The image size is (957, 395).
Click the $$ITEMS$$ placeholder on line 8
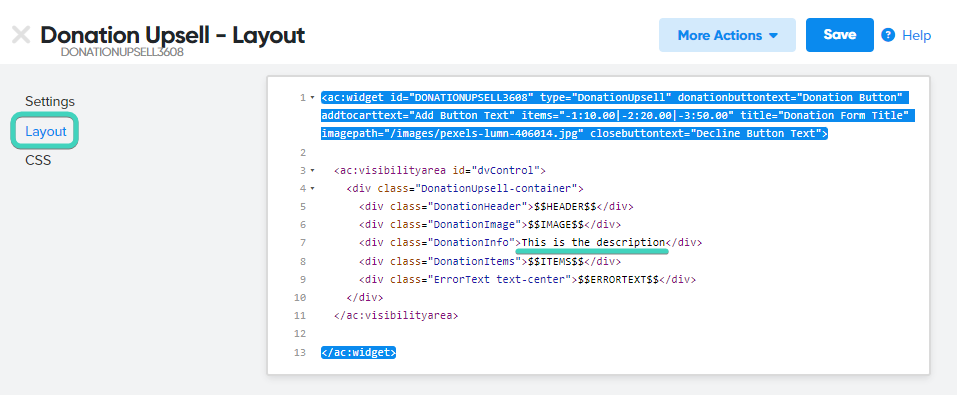point(557,261)
